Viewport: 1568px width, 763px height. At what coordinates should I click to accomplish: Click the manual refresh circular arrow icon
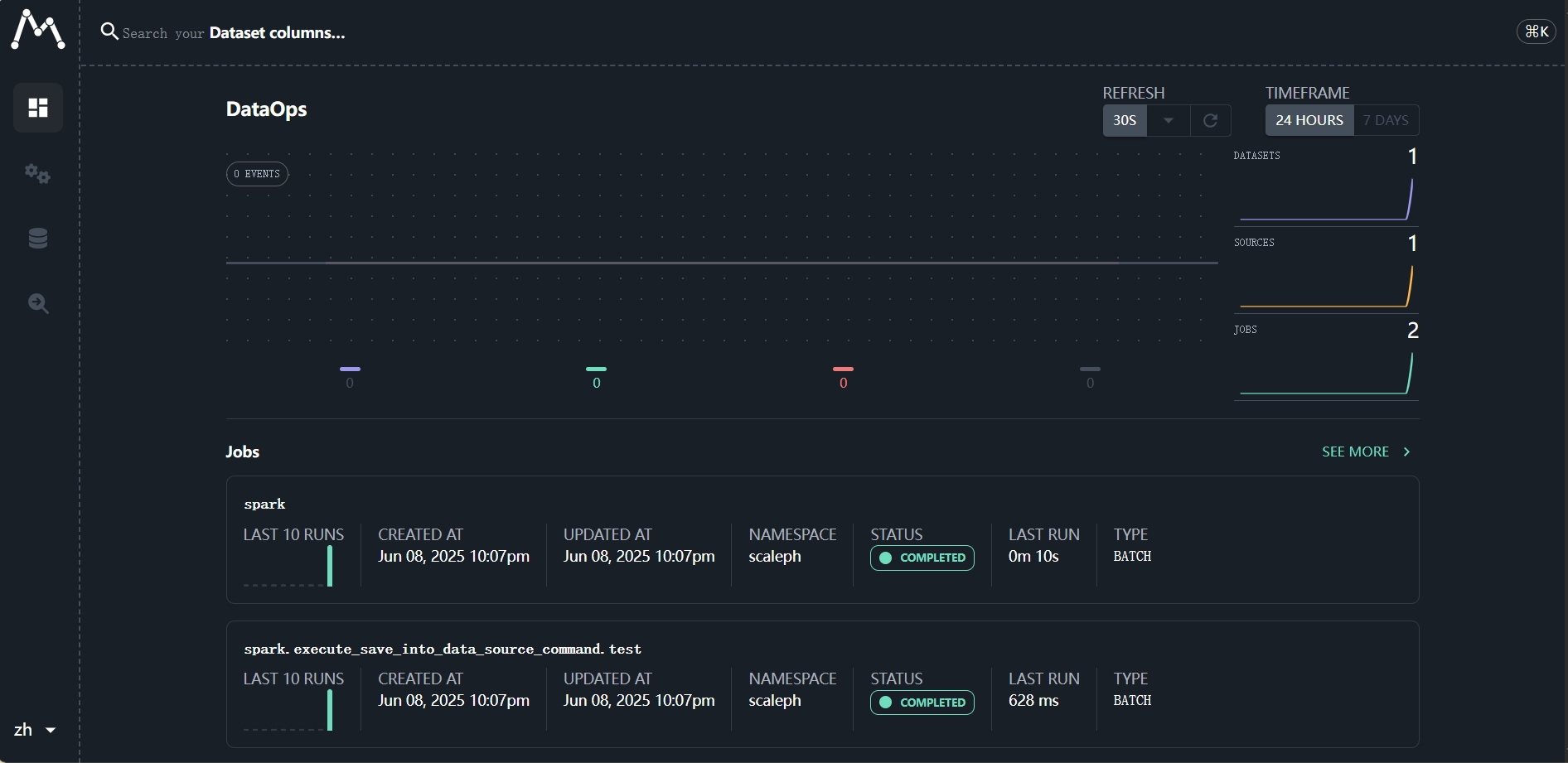point(1210,120)
